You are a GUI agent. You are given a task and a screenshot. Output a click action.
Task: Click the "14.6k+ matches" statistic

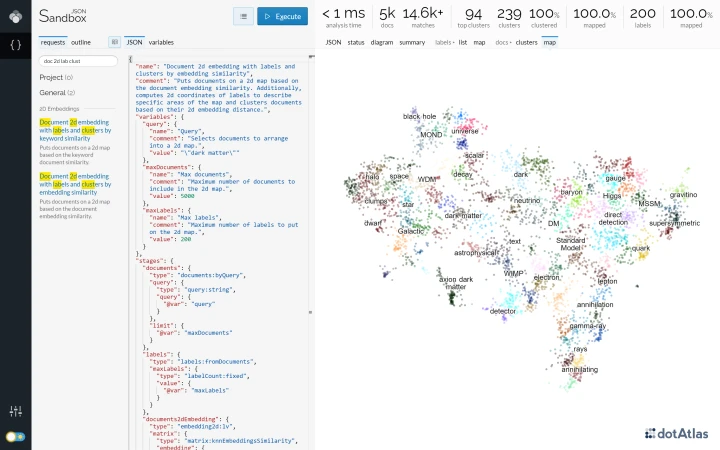click(423, 17)
